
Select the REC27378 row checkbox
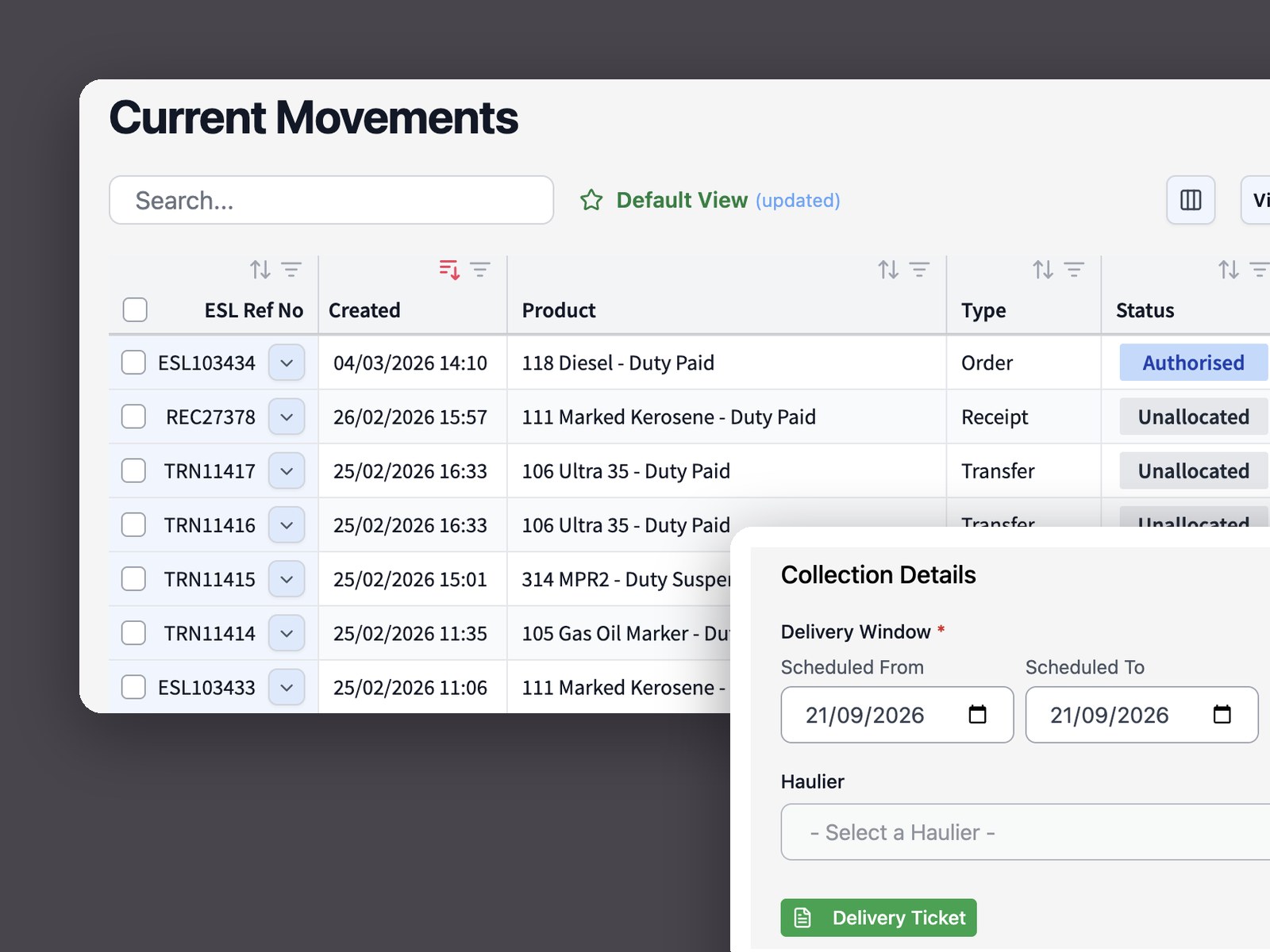pyautogui.click(x=133, y=416)
